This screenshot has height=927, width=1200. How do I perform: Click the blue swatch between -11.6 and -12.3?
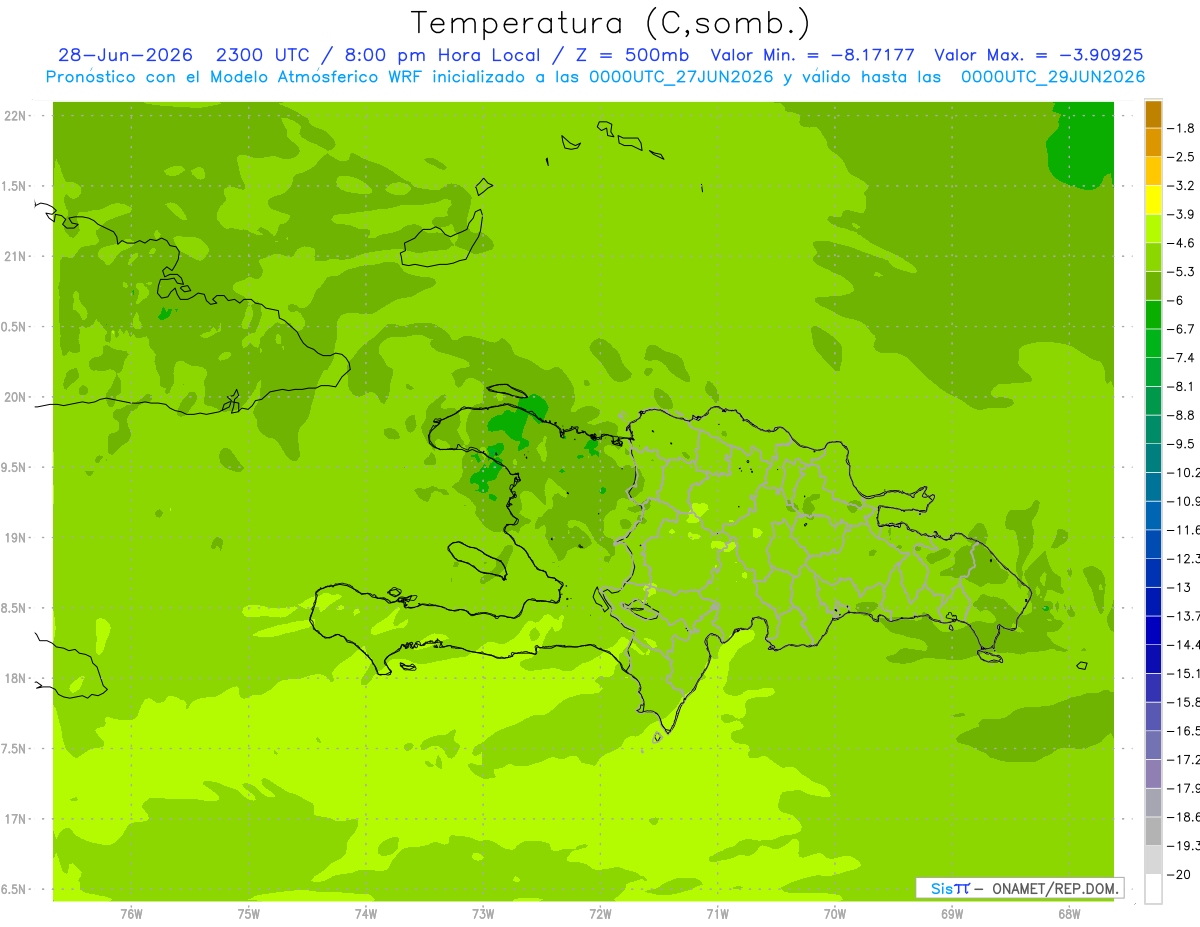click(x=1153, y=544)
